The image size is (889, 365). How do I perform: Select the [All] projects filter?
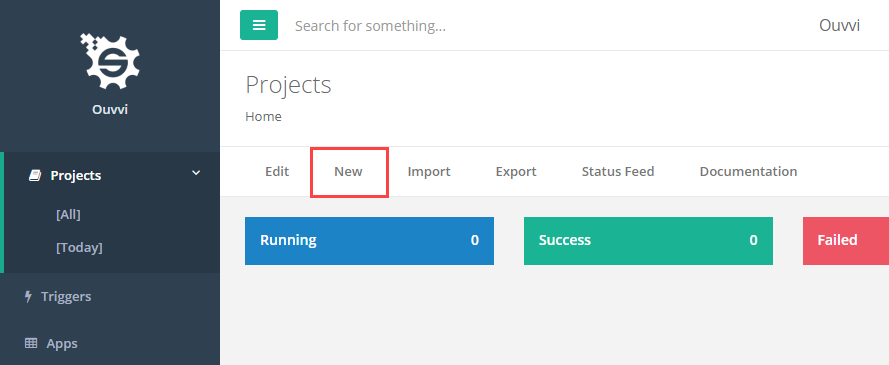pos(68,214)
